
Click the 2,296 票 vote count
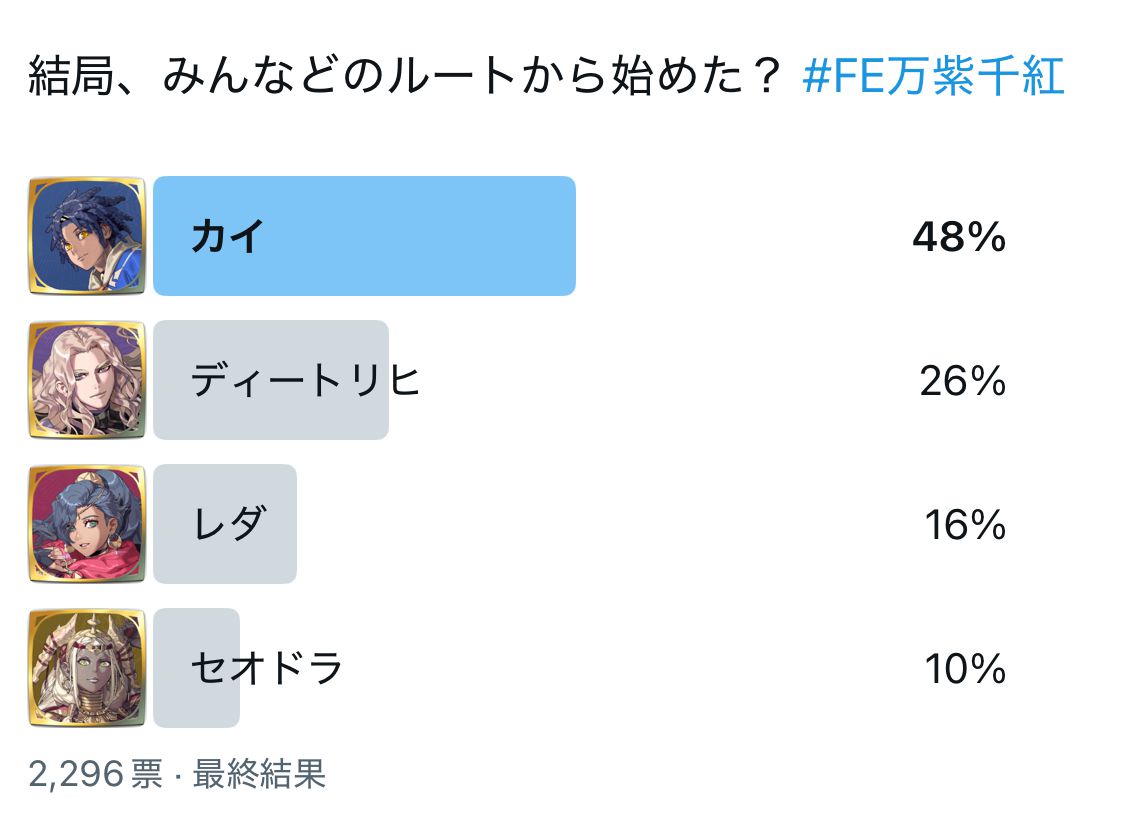96,774
